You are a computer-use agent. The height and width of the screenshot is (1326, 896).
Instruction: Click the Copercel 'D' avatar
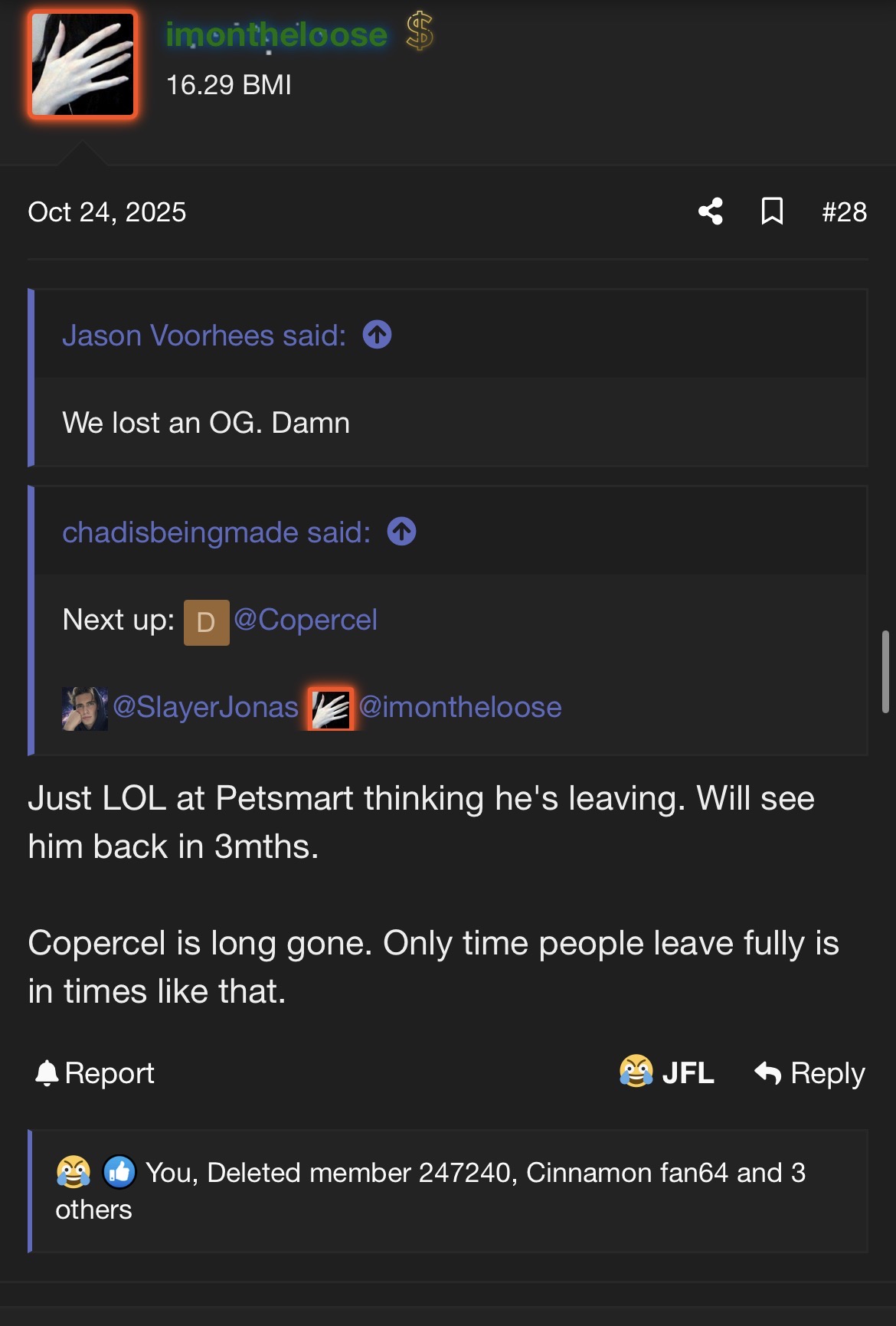tap(206, 623)
